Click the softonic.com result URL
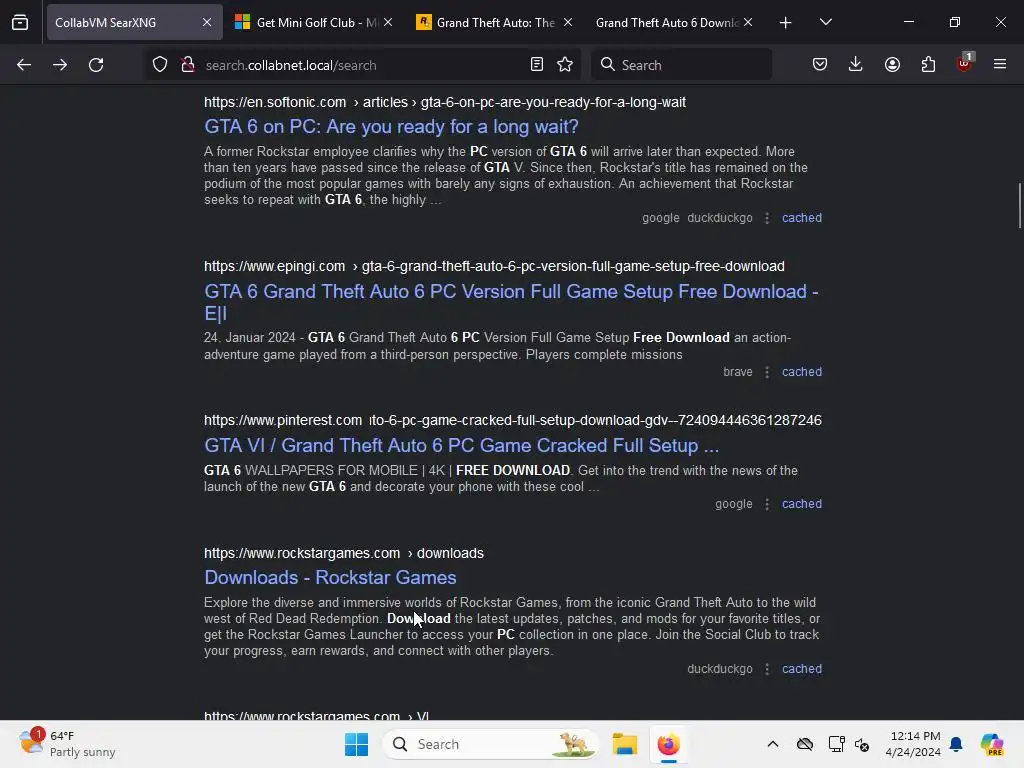The width and height of the screenshot is (1024, 768). coord(445,103)
